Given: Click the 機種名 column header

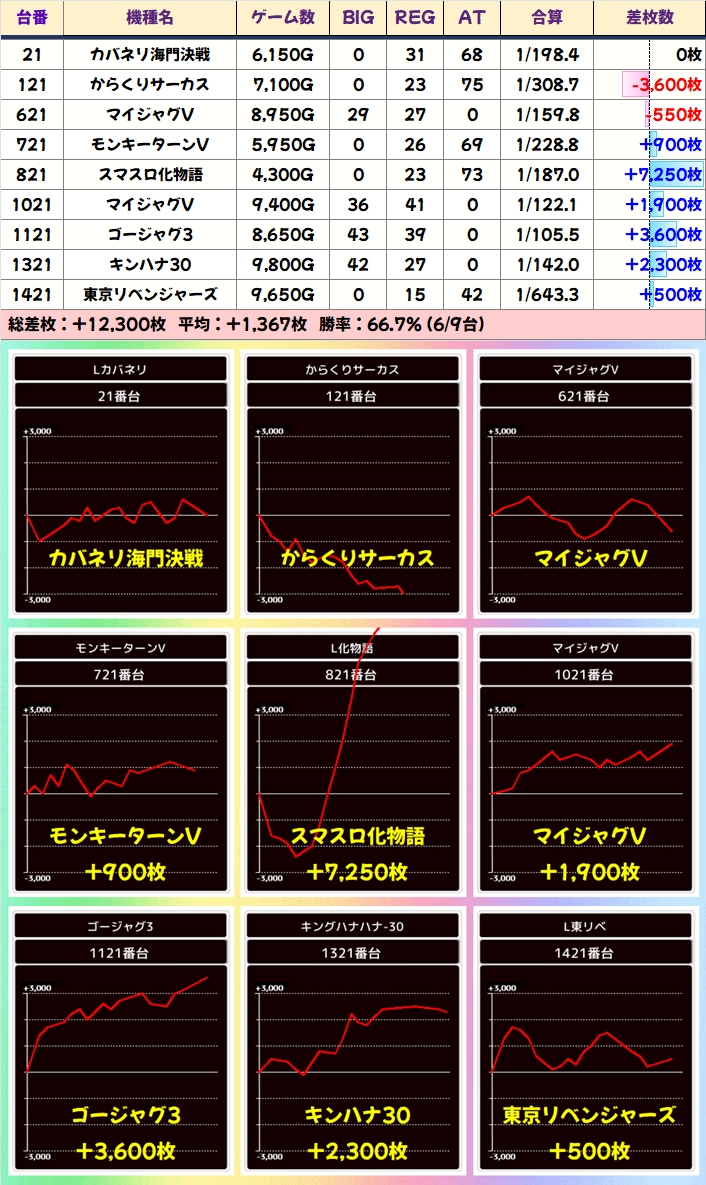Looking at the screenshot, I should click(150, 18).
